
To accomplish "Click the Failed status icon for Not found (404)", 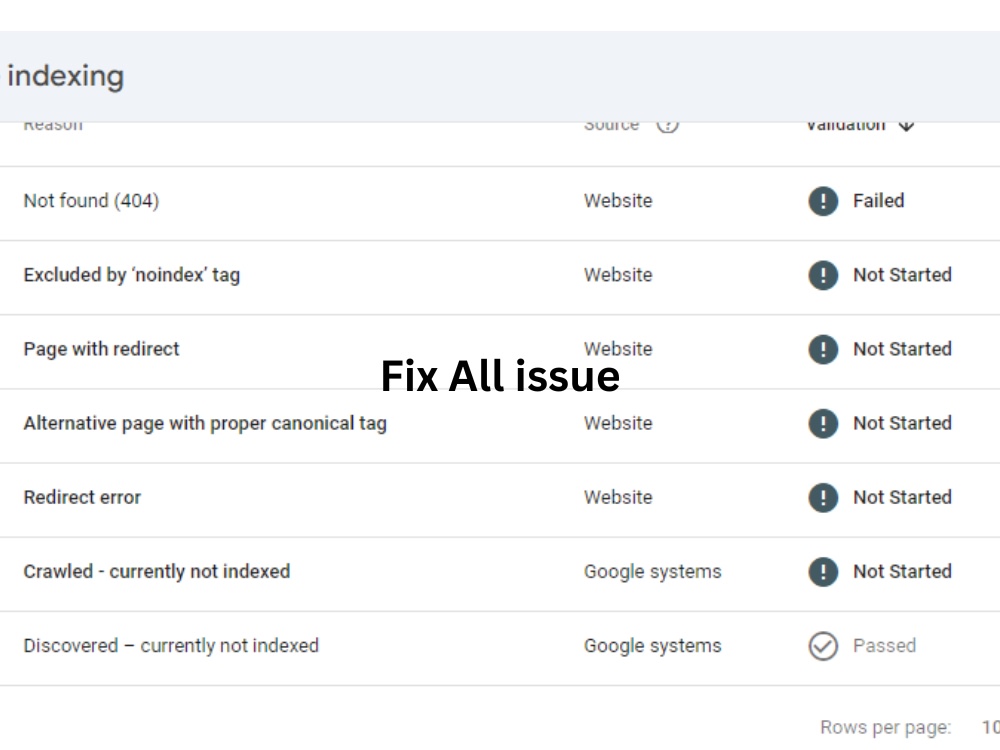I will (823, 201).
